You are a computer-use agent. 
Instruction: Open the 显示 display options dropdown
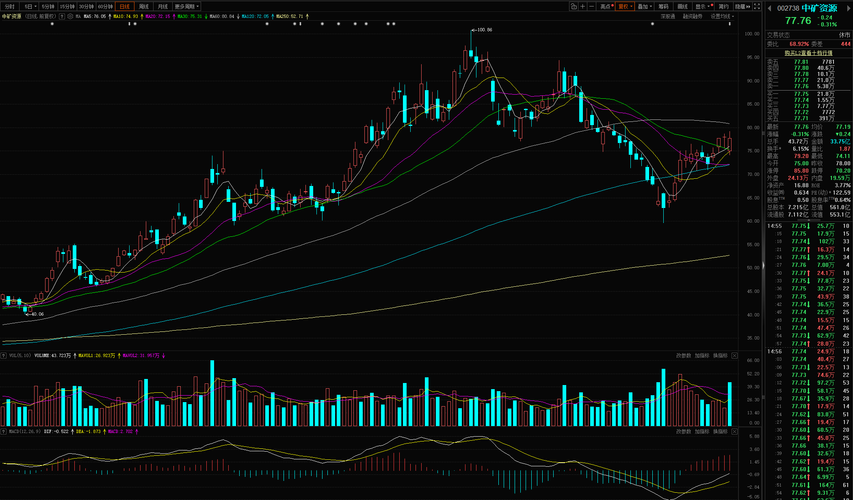(x=703, y=7)
